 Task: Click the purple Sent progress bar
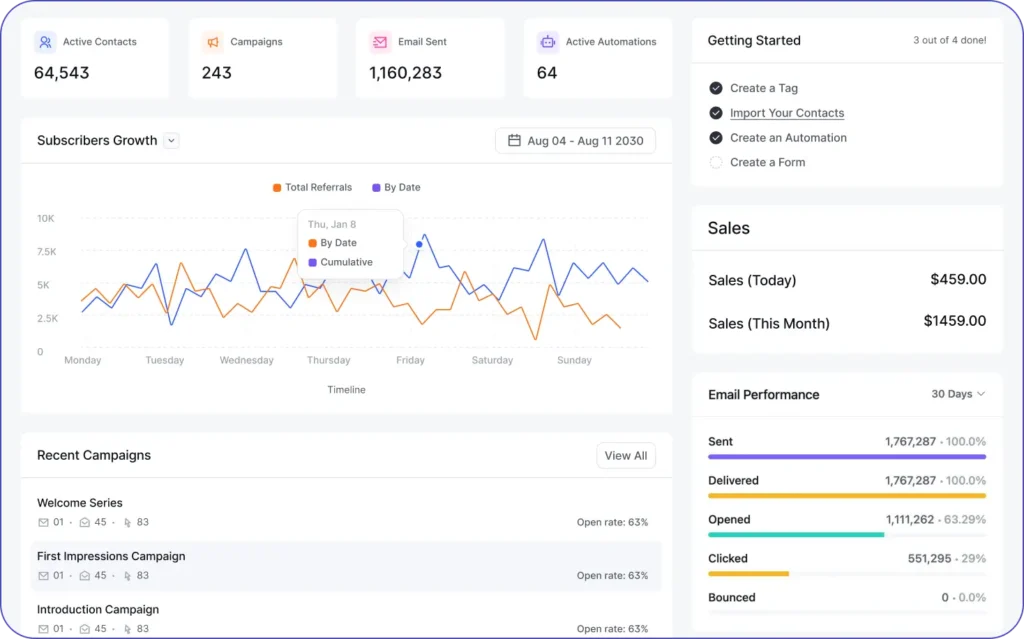pos(847,457)
